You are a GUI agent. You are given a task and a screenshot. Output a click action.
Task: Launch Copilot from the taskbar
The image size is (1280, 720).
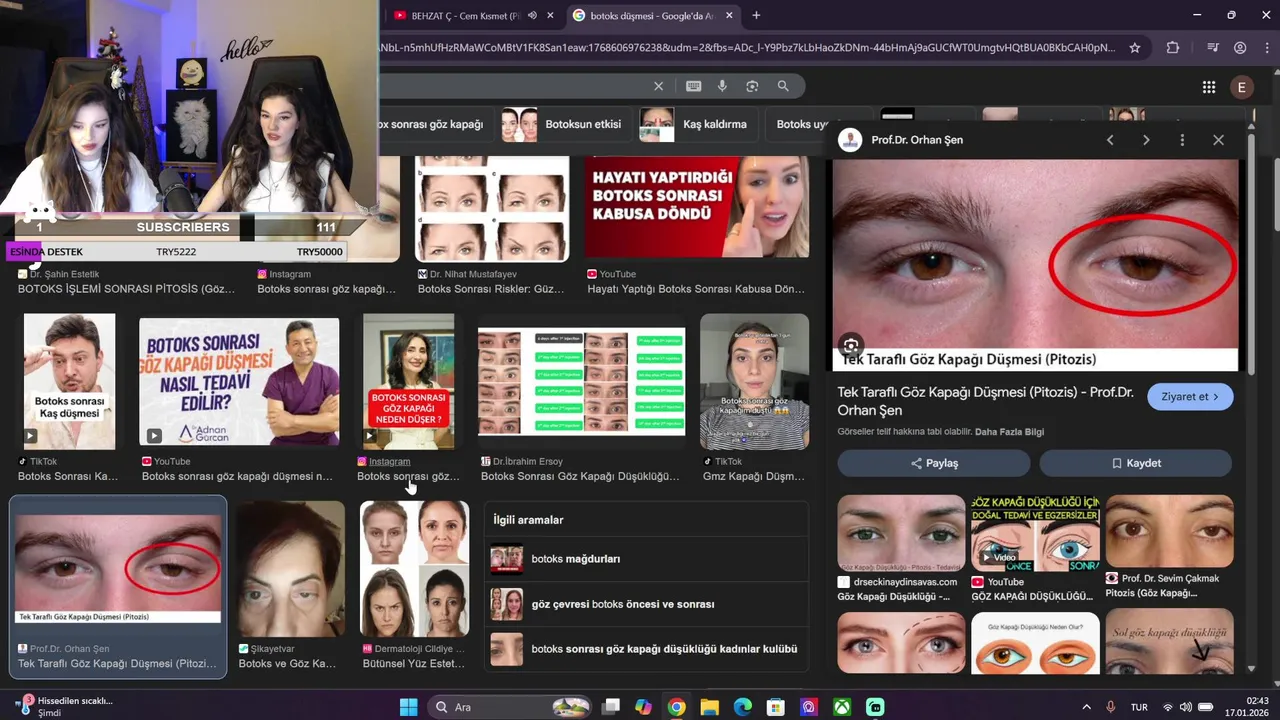tap(643, 707)
